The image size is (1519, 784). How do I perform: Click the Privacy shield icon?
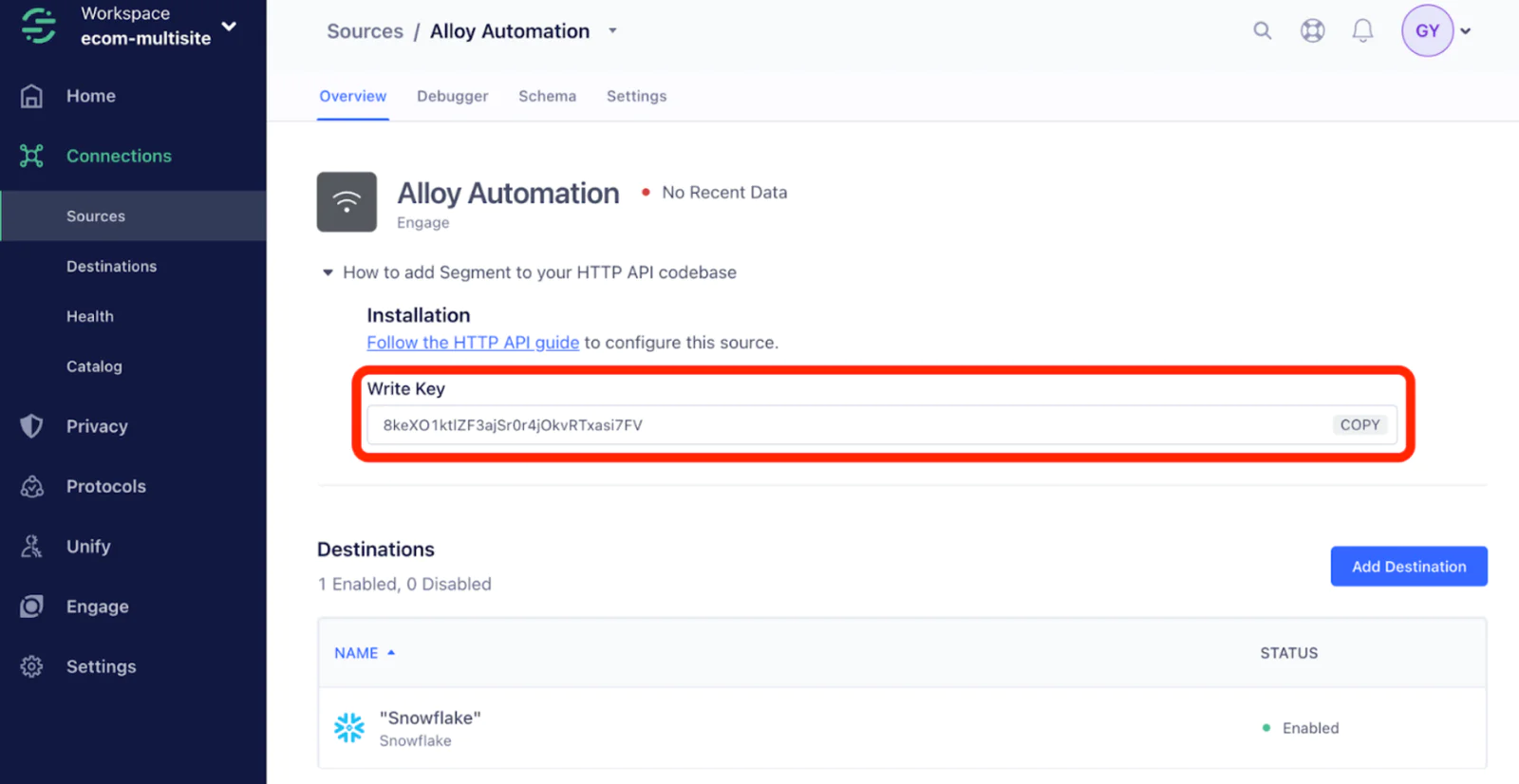[31, 426]
